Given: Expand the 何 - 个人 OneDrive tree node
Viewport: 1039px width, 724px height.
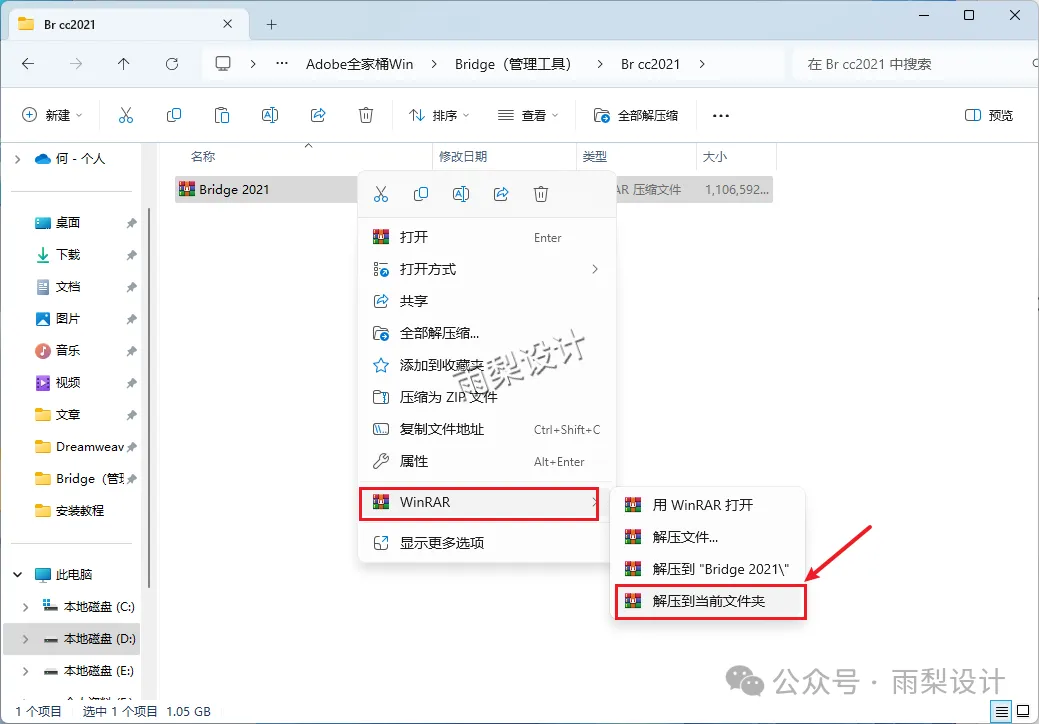Looking at the screenshot, I should 18,159.
